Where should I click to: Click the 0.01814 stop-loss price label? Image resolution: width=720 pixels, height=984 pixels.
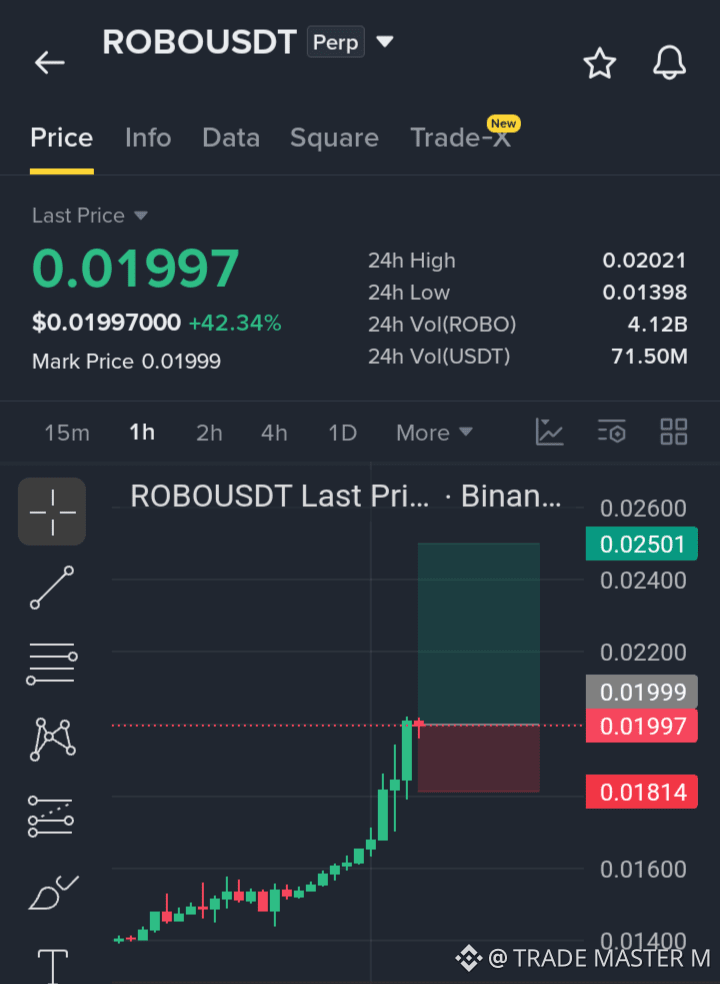click(x=642, y=791)
